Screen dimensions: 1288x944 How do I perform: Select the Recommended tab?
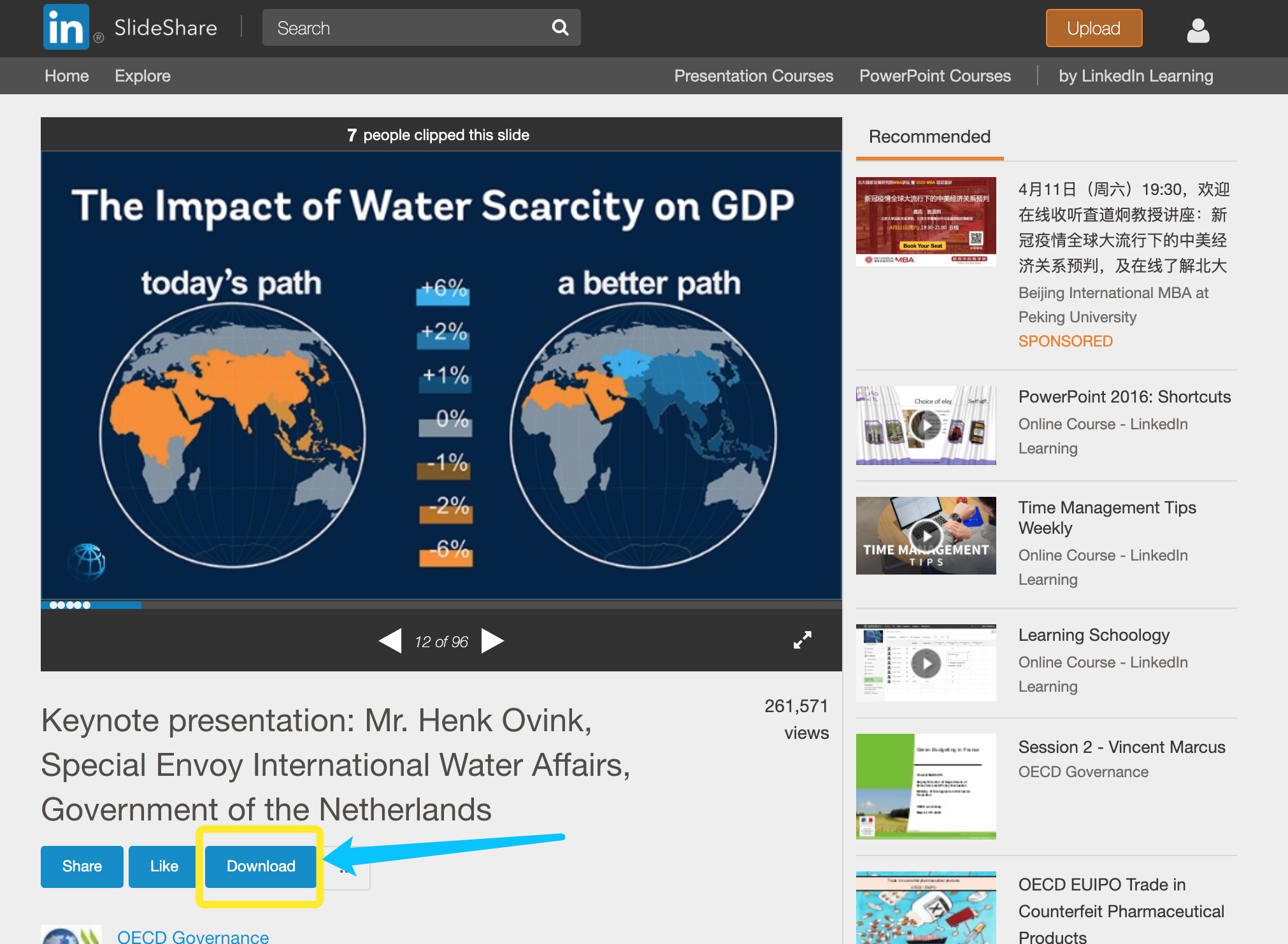[x=929, y=137]
